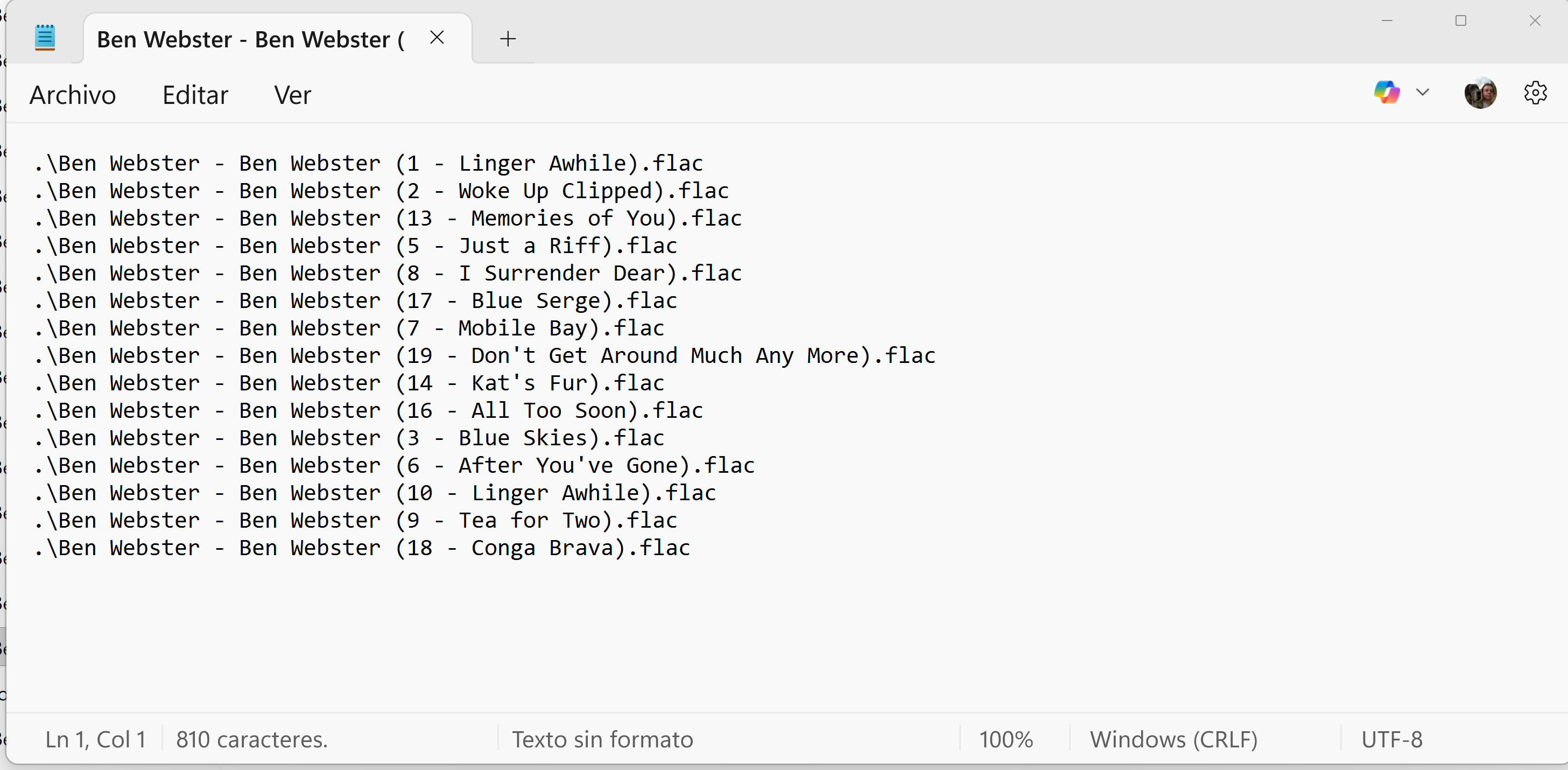This screenshot has height=770, width=1568.
Task: Open the Ver menu
Action: (x=292, y=95)
